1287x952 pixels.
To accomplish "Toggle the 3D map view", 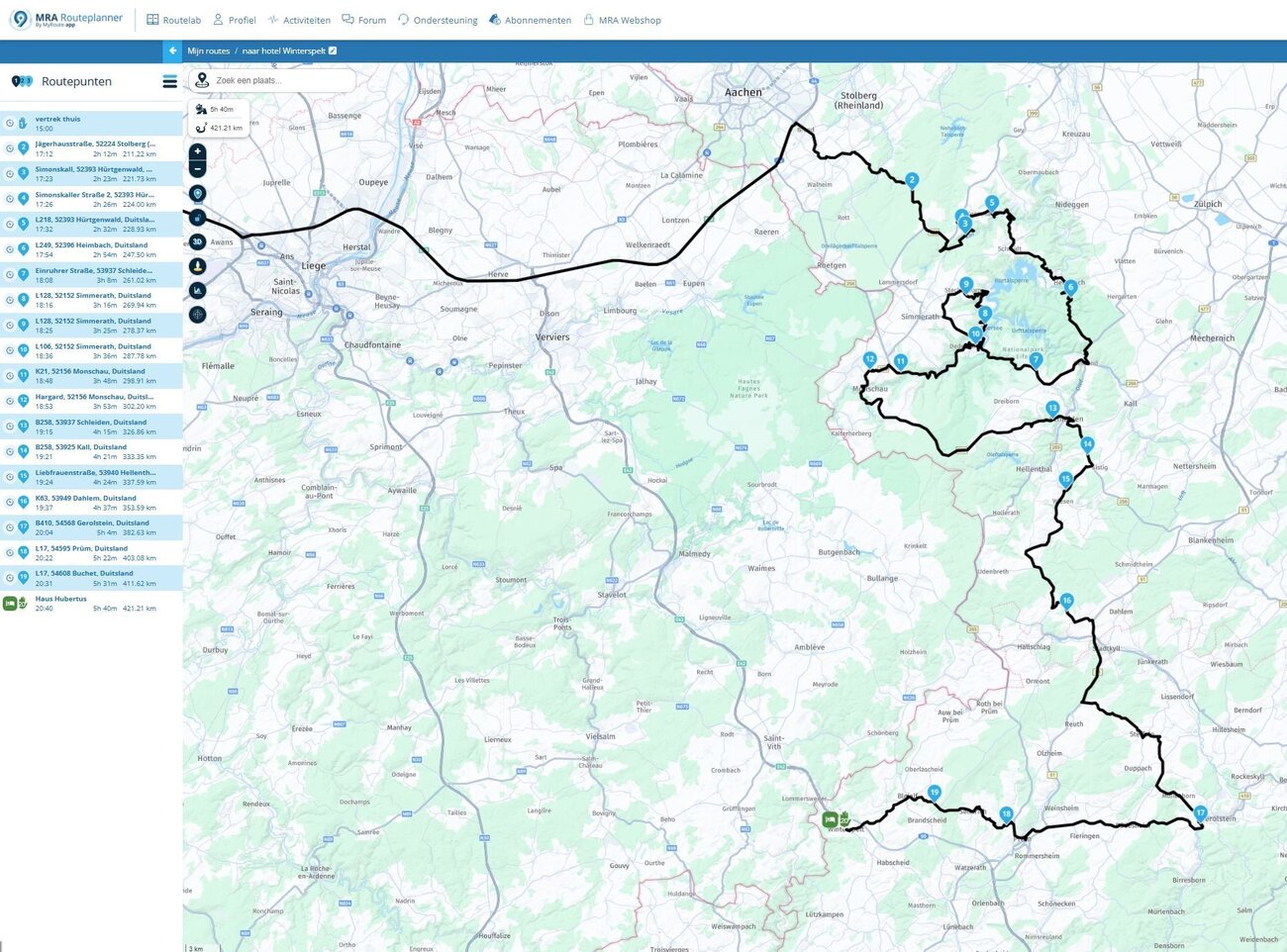I will pyautogui.click(x=198, y=241).
